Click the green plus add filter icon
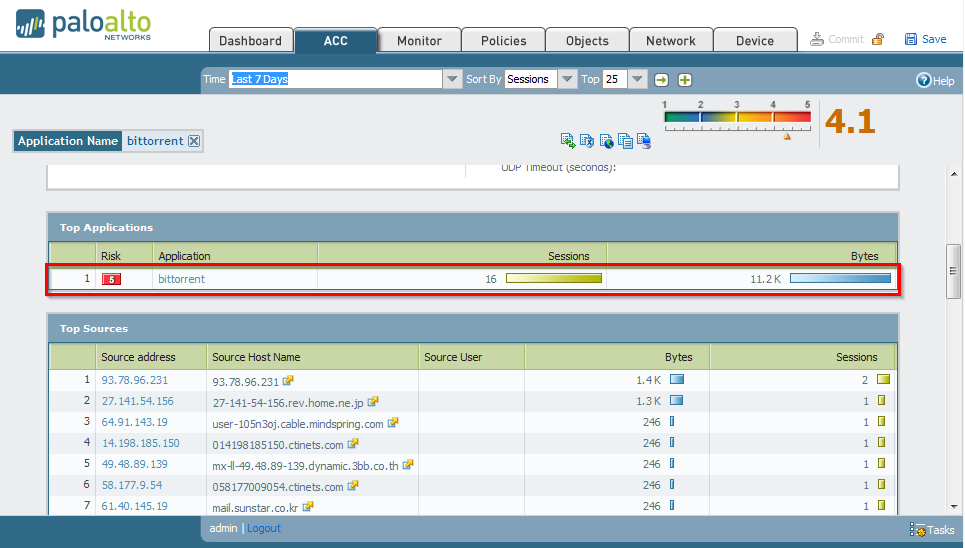The width and height of the screenshot is (965, 548). (x=685, y=80)
